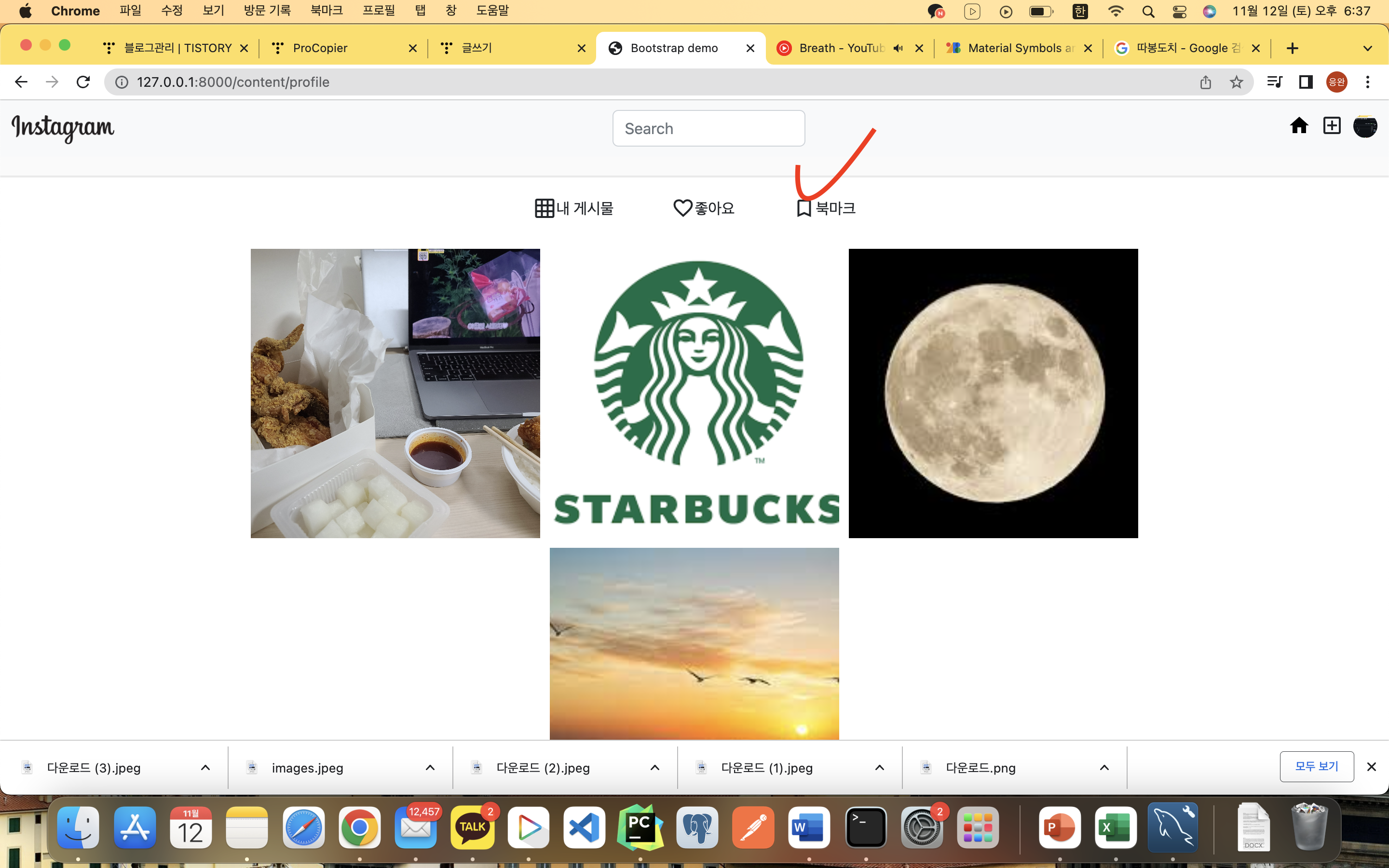Open Microsoft Excel from the dock
The height and width of the screenshot is (868, 1389).
1116,827
